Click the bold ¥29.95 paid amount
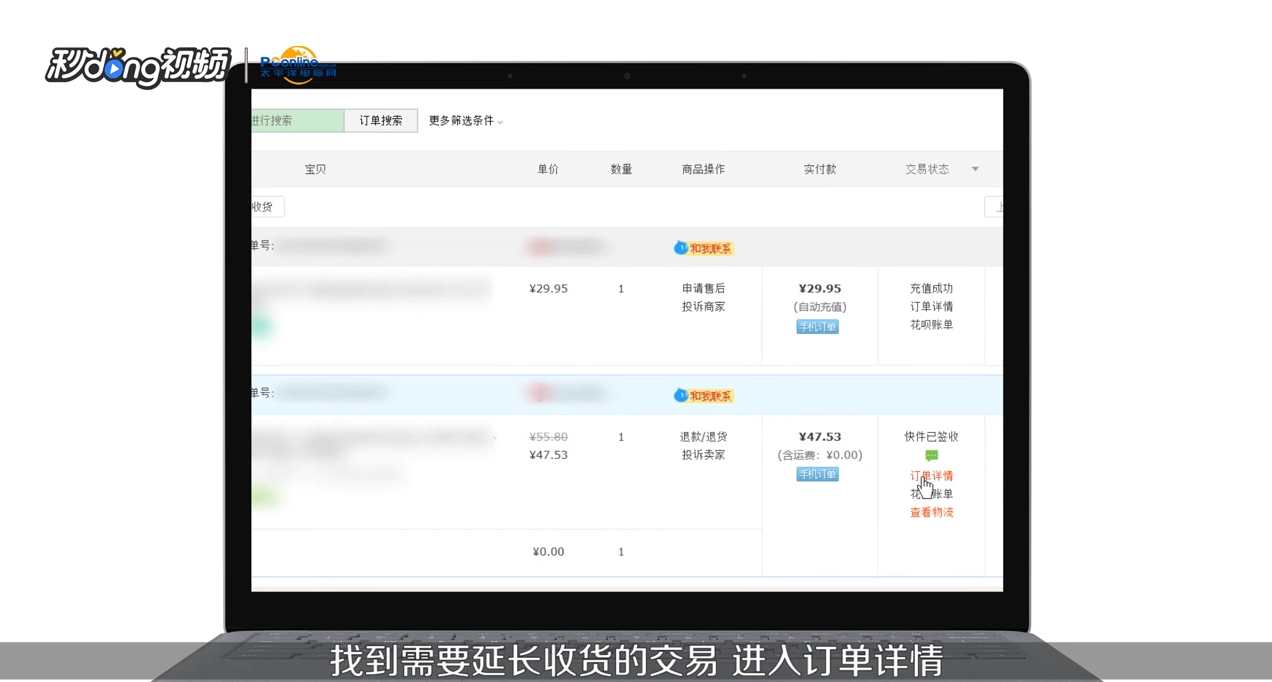The width and height of the screenshot is (1272, 682). point(820,289)
